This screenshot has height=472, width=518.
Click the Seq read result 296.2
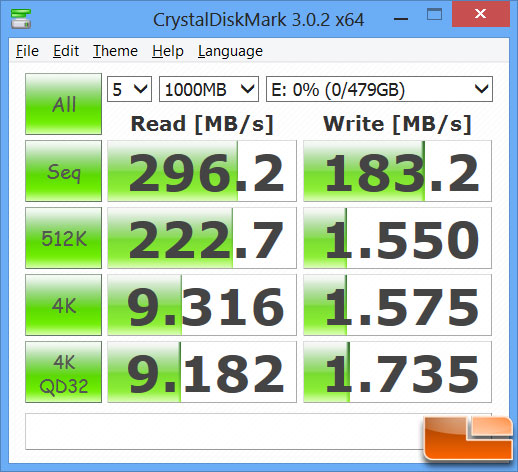point(202,171)
